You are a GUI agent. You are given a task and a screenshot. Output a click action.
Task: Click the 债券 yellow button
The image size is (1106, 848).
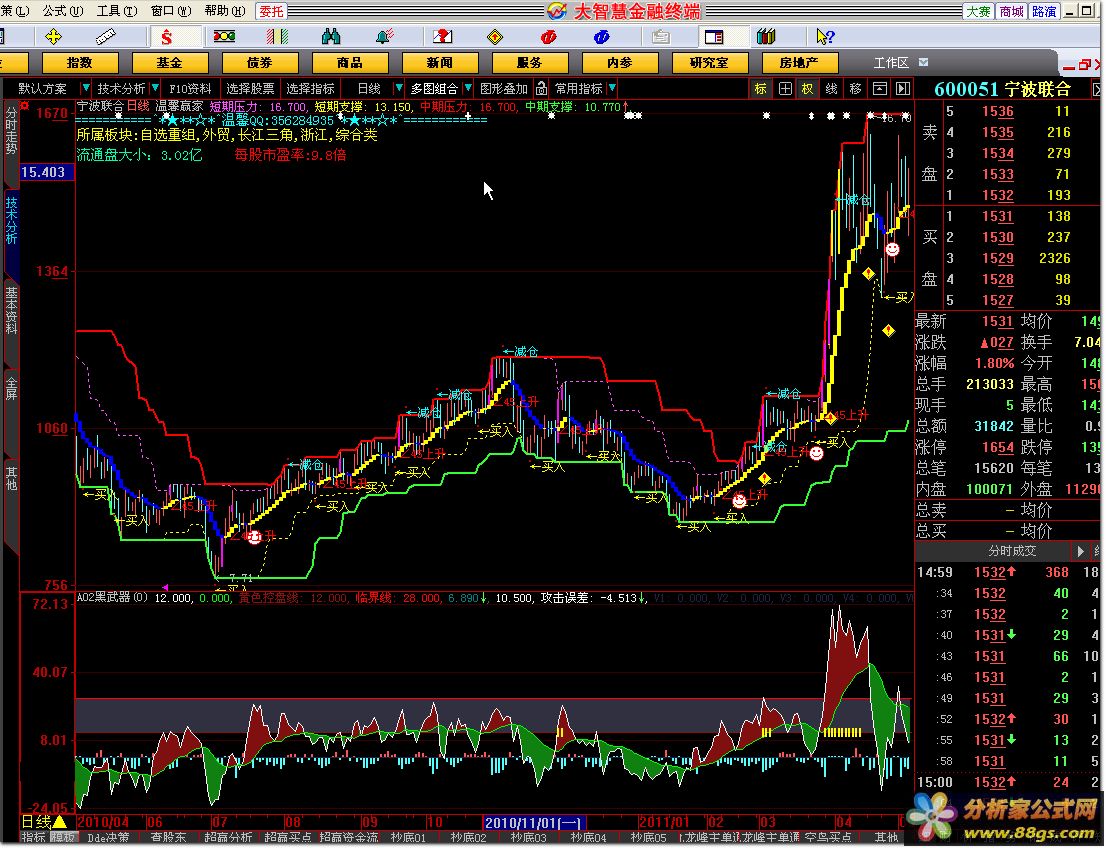click(x=260, y=63)
